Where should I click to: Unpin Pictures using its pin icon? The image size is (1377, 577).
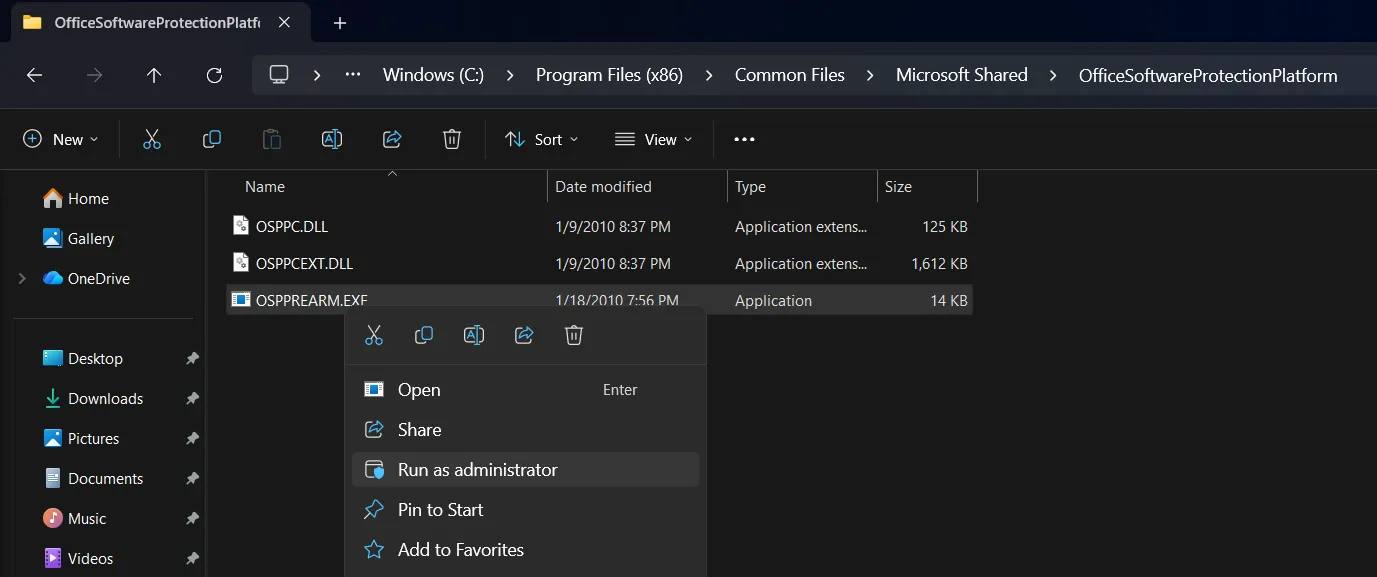coord(192,439)
